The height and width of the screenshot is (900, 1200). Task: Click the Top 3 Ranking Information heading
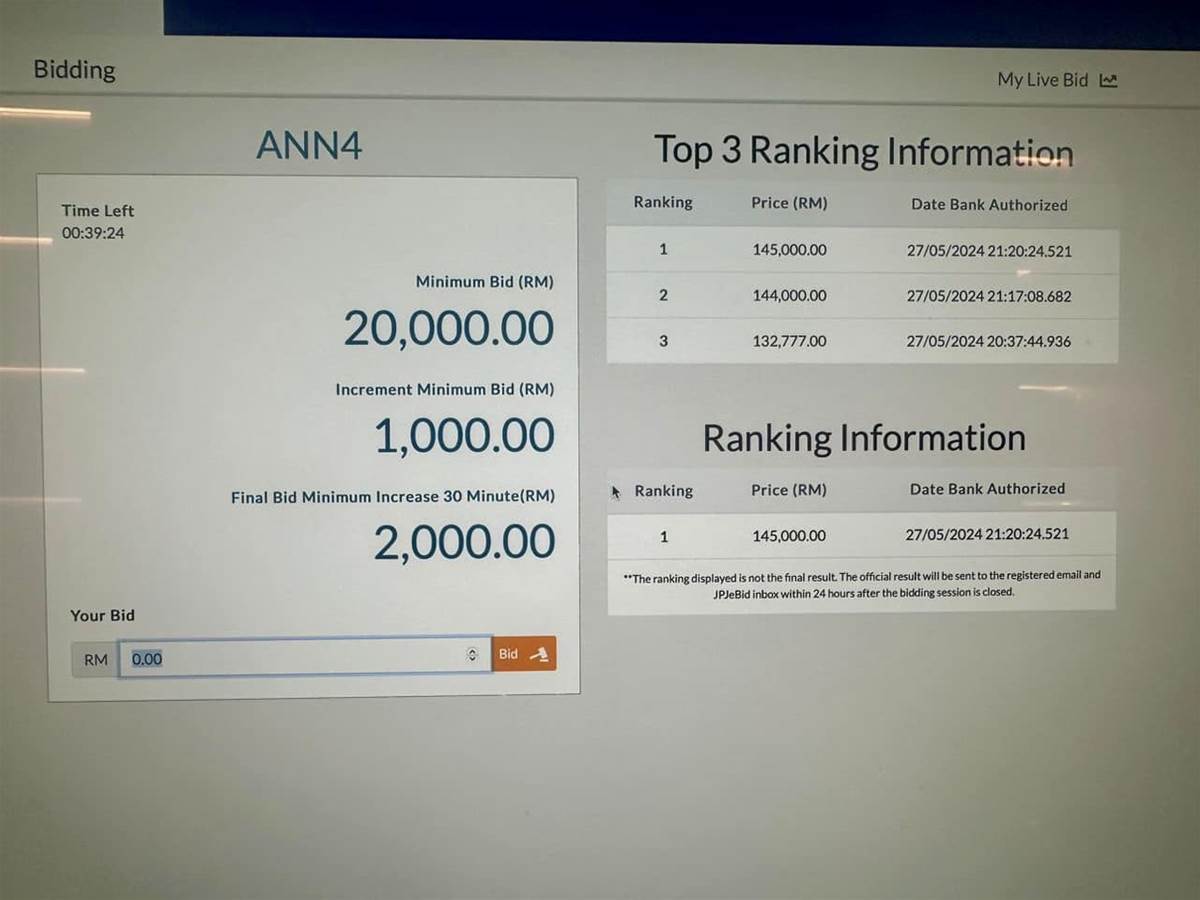pyautogui.click(x=863, y=151)
